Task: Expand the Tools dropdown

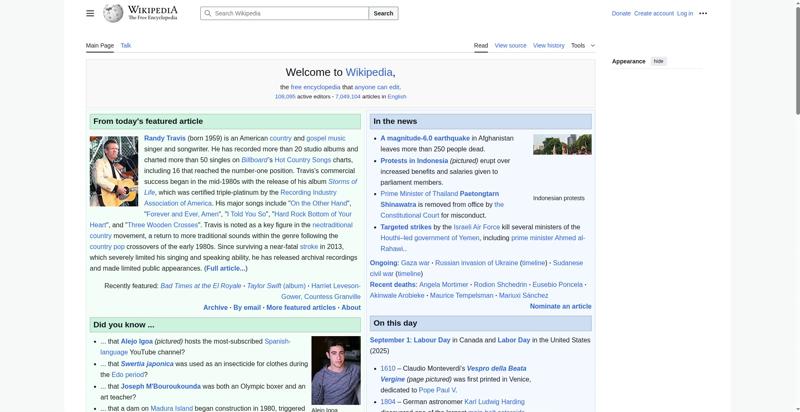Action: [x=583, y=45]
